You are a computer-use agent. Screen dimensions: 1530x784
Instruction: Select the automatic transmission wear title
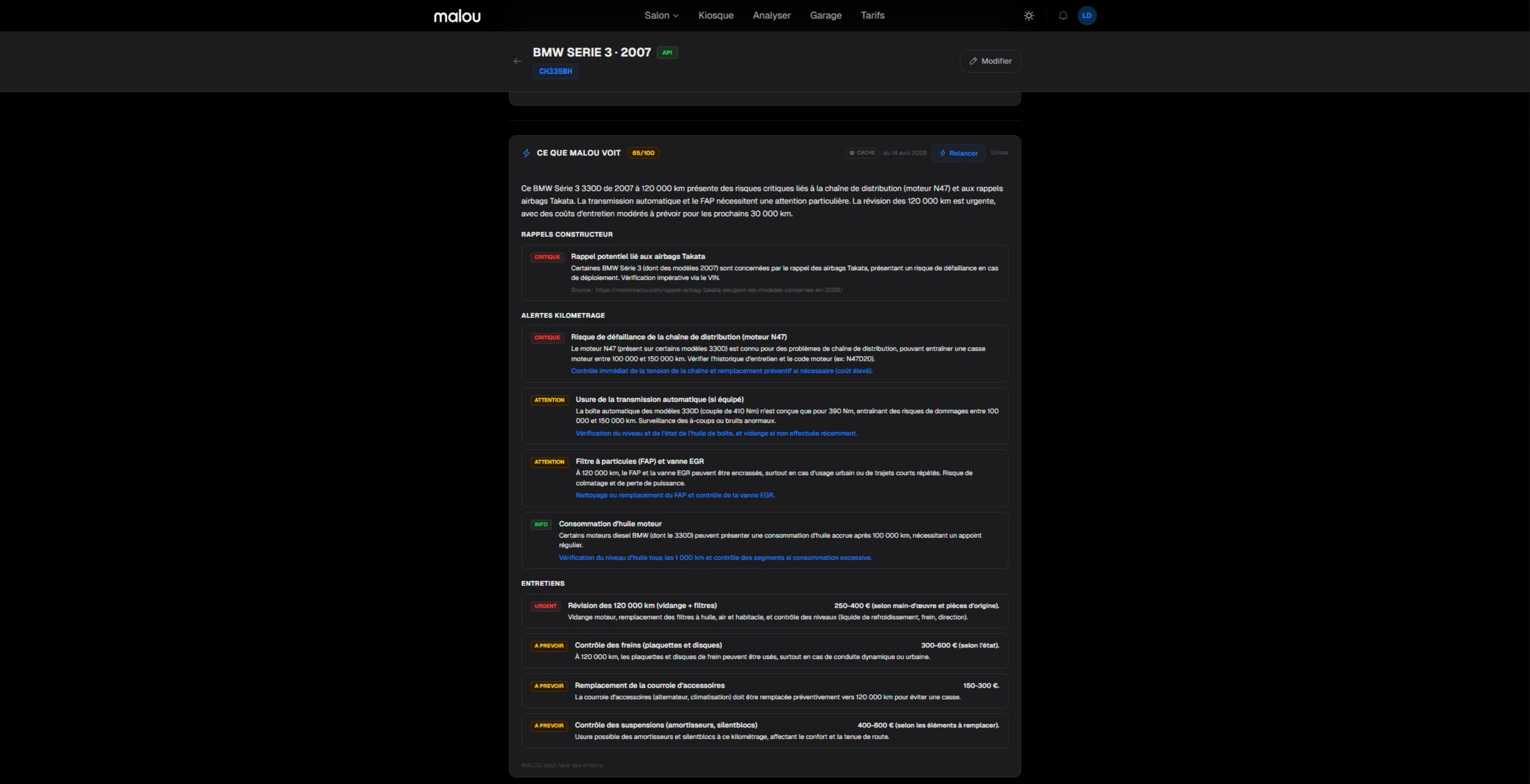coord(659,399)
